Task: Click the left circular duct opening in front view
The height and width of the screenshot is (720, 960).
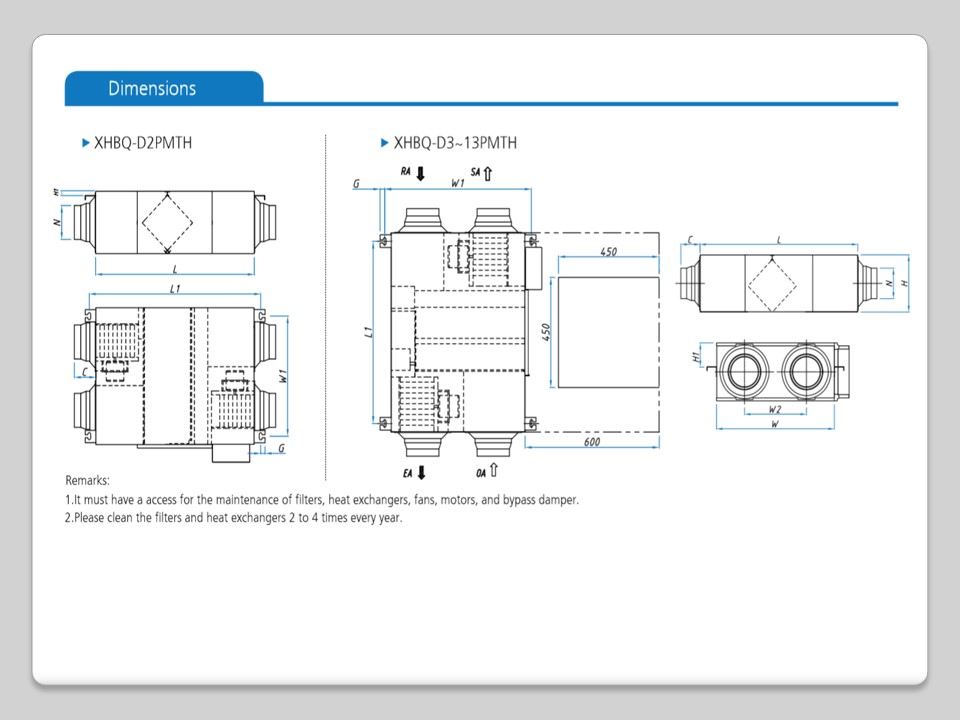Action: pyautogui.click(x=743, y=371)
